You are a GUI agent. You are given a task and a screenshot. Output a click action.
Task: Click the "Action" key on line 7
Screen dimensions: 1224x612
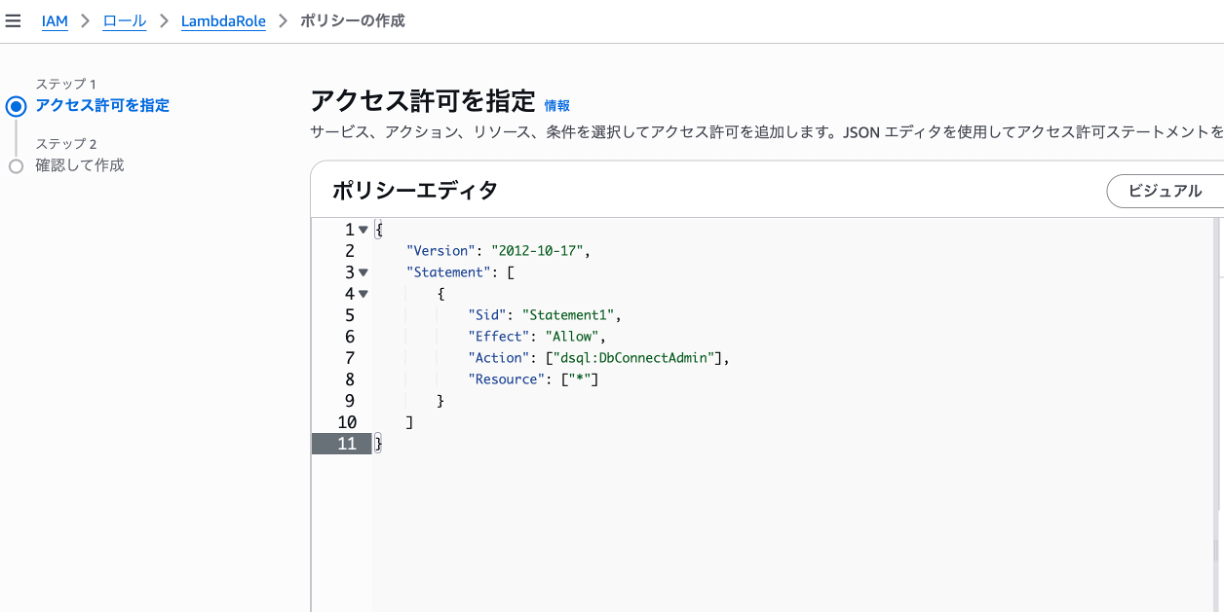point(497,358)
